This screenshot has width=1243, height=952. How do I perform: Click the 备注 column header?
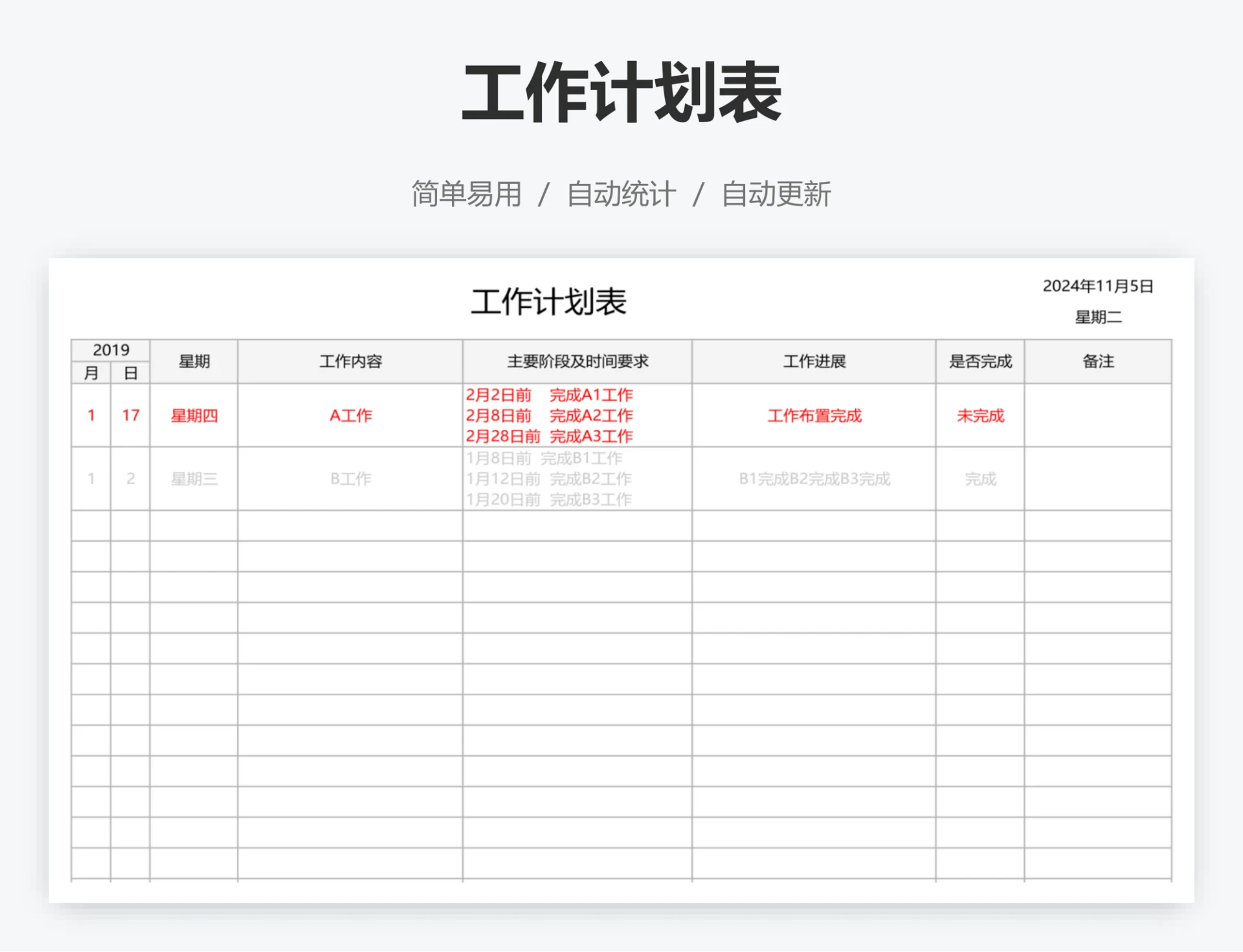click(1099, 362)
